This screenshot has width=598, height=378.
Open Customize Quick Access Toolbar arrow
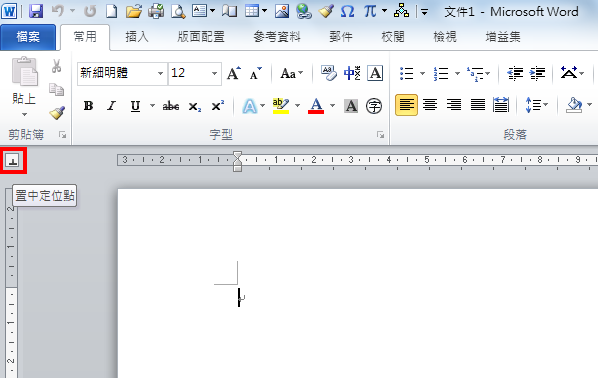tap(424, 12)
